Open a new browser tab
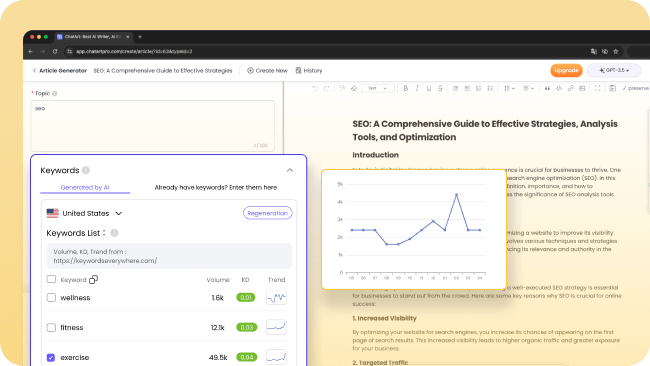Image resolution: width=650 pixels, height=366 pixels. (x=140, y=37)
